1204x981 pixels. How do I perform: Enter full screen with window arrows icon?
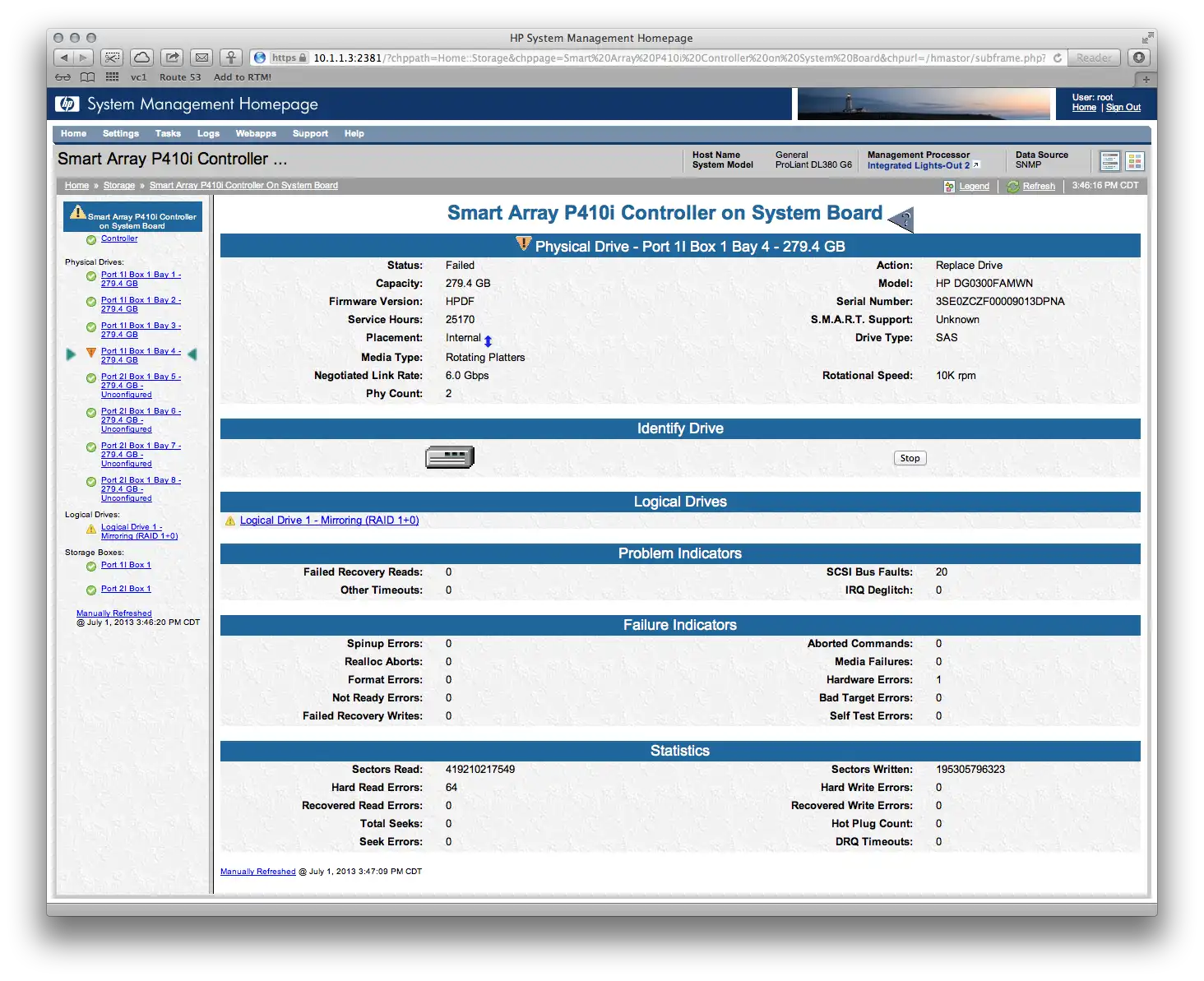(1146, 38)
